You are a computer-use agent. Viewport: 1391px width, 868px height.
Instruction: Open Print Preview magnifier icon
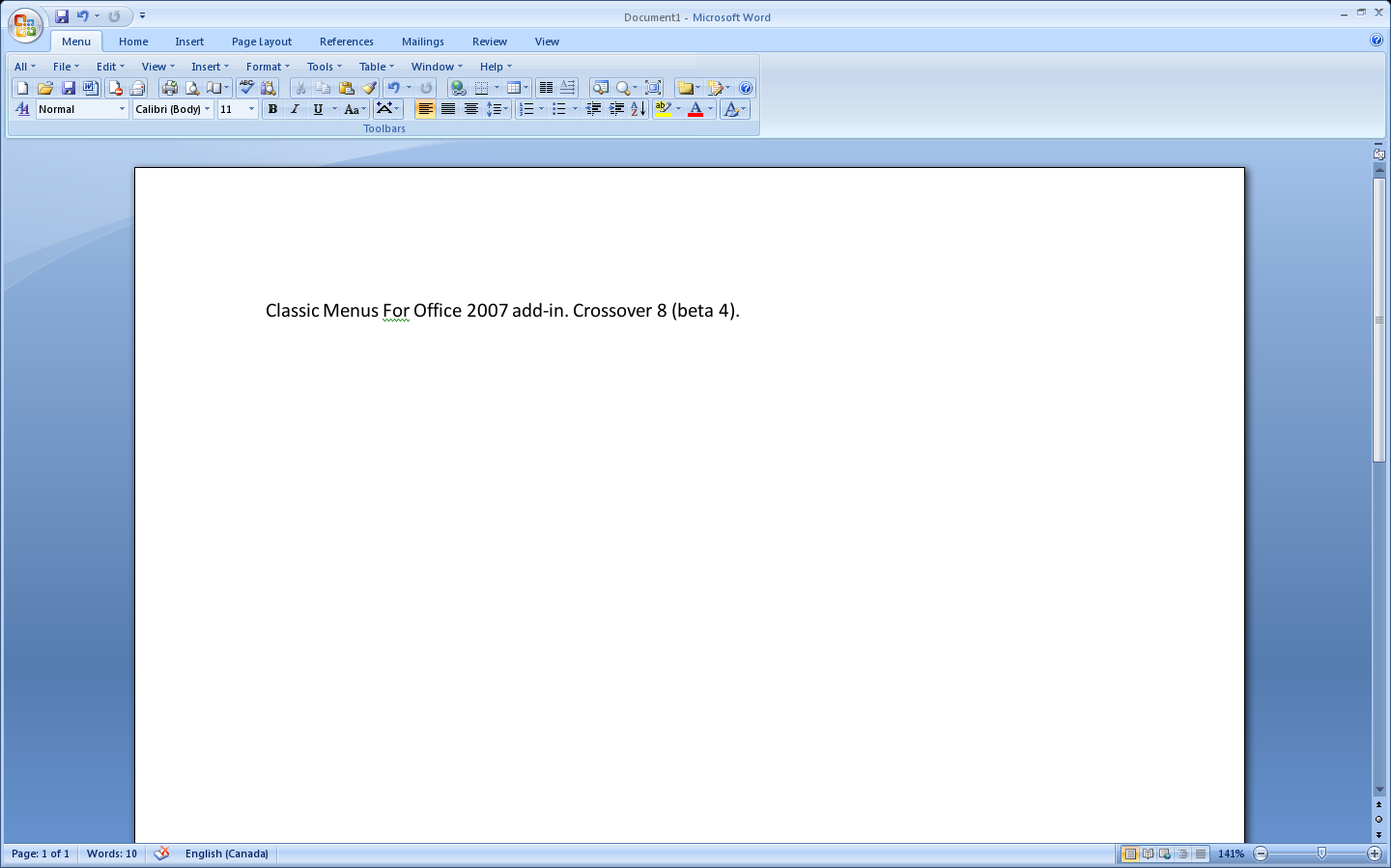192,88
